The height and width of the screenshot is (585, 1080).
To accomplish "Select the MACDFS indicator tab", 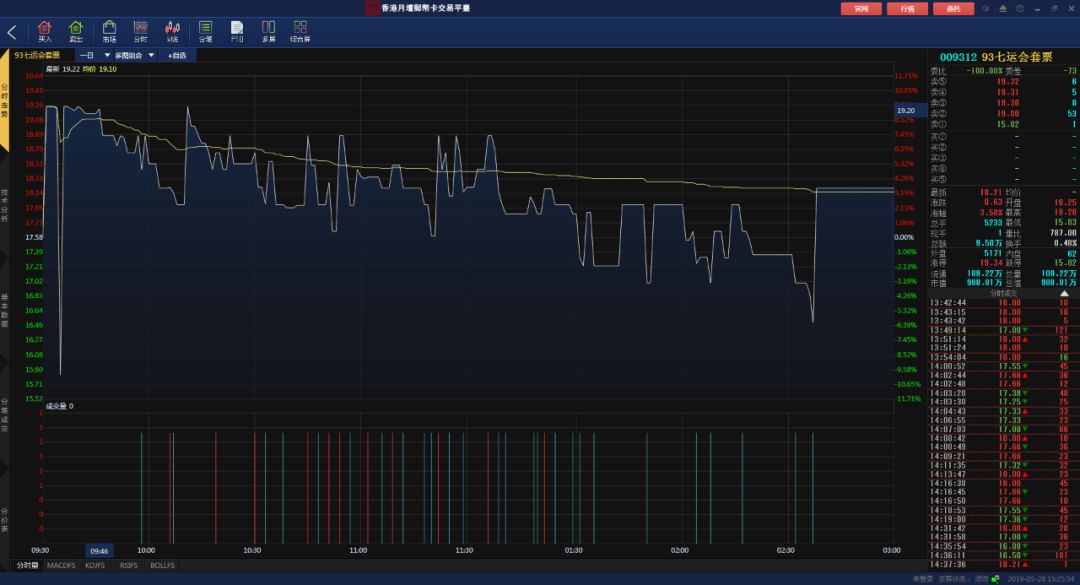I will (61, 565).
